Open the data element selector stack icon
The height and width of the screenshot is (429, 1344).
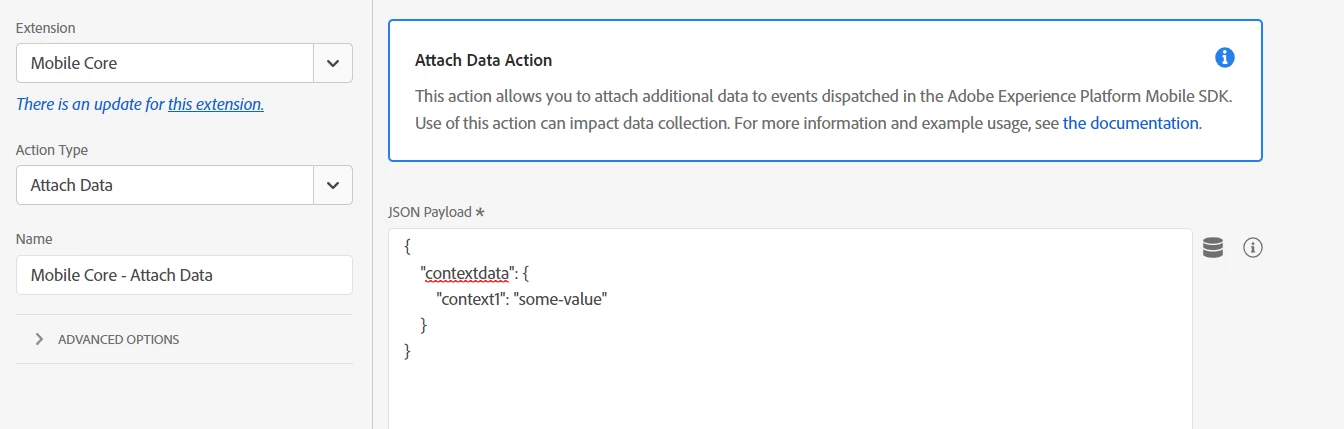pyautogui.click(x=1212, y=248)
